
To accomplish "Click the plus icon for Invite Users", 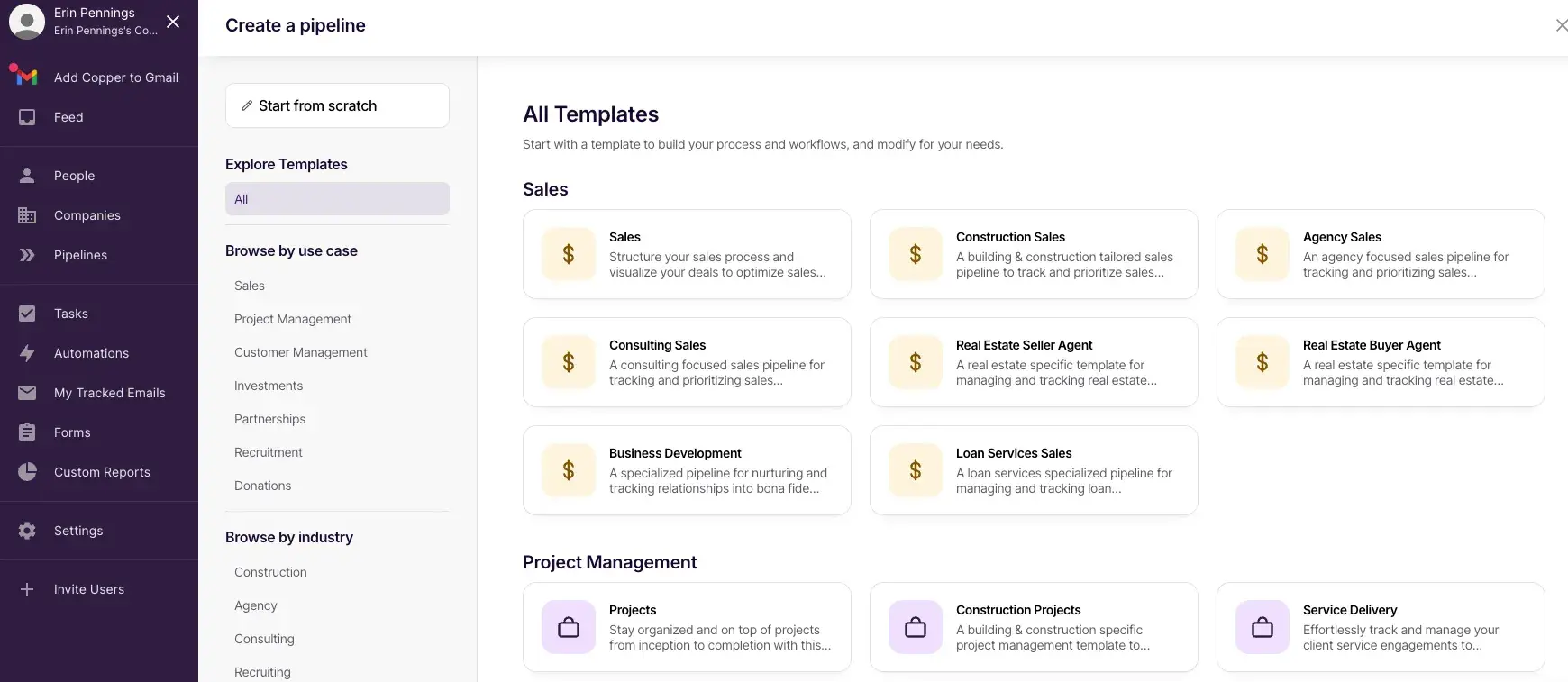I will [x=27, y=589].
